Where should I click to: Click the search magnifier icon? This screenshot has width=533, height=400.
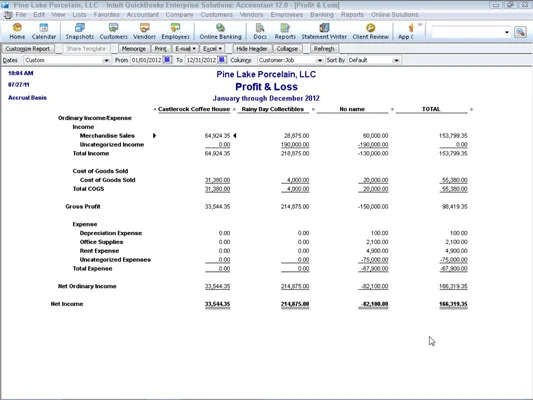tap(520, 32)
